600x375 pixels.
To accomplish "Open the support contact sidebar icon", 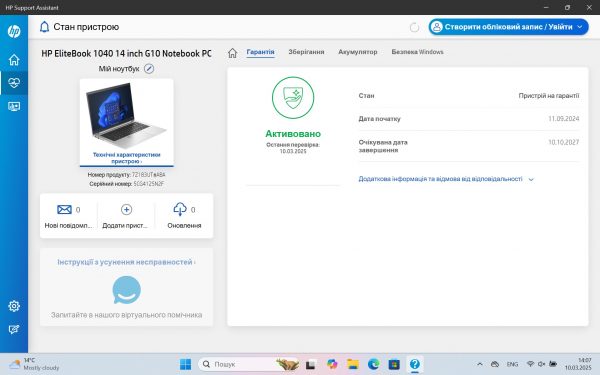I will tap(14, 106).
